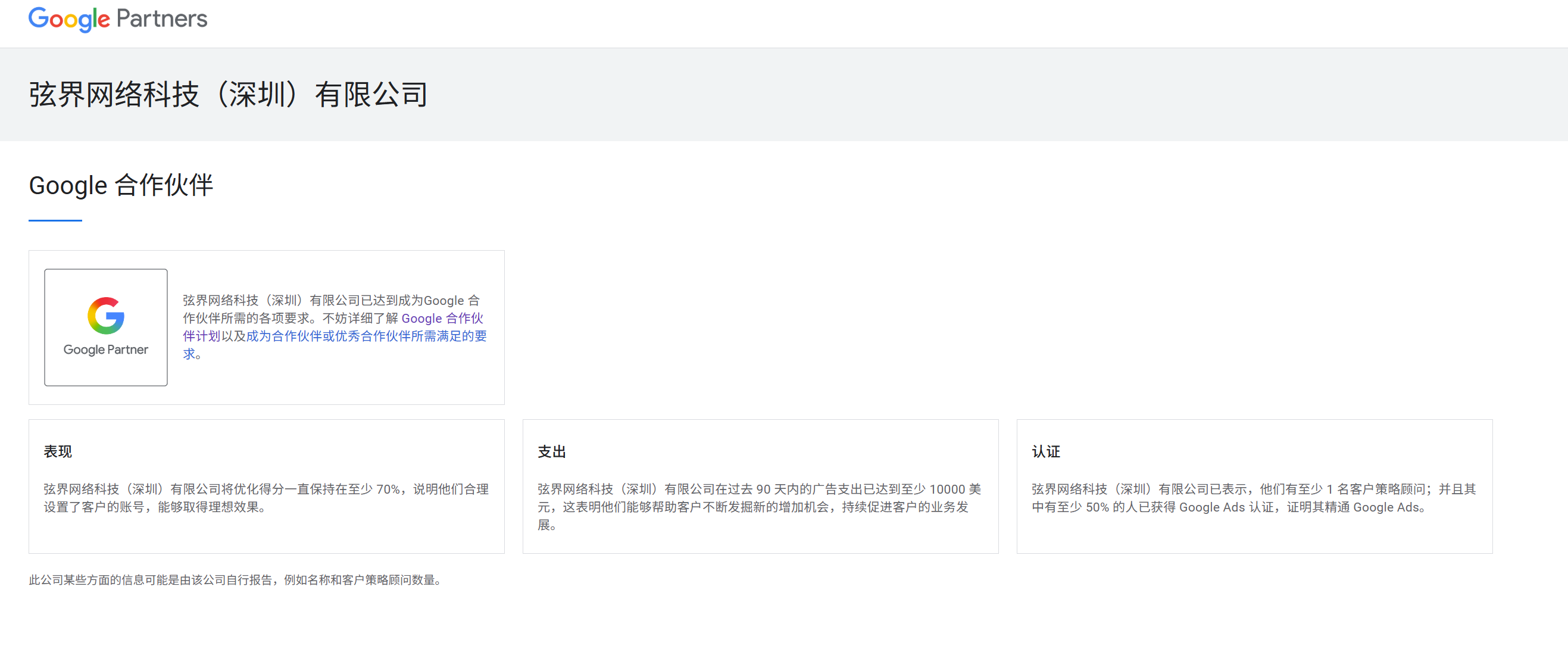This screenshot has width=1568, height=661.
Task: Open the "成为合作伙伴或优秀合作伙伴所需满足的要求" link
Action: (x=367, y=336)
